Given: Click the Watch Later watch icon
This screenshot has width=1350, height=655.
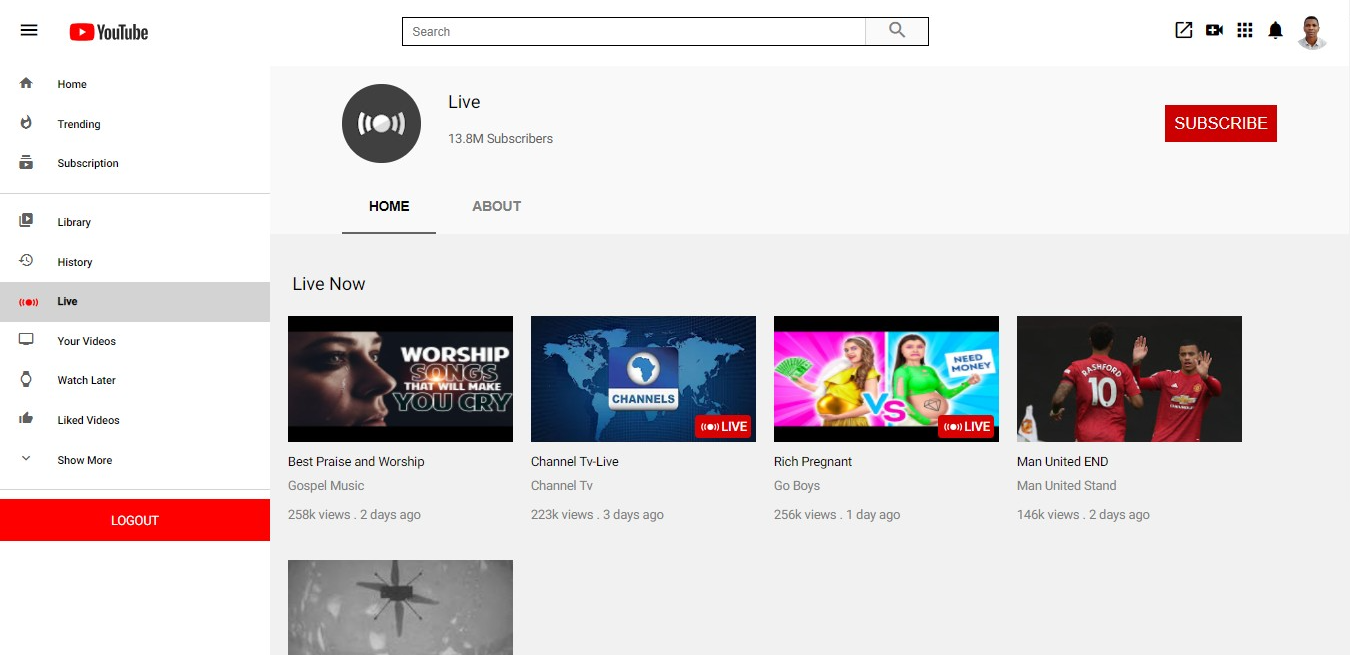Looking at the screenshot, I should click(x=26, y=379).
